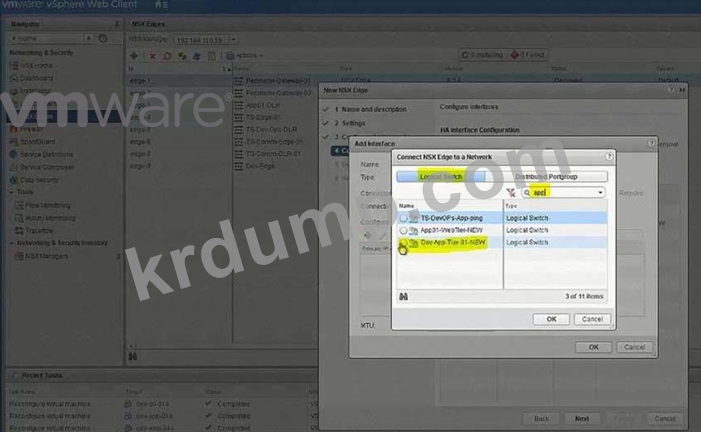Screen dimensions: 701x432
Task: Click Navigator history clock icon
Action: point(103,38)
